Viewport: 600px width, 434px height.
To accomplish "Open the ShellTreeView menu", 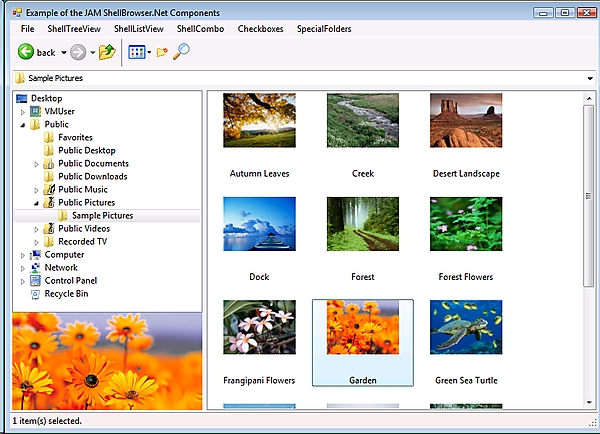I will pos(75,29).
